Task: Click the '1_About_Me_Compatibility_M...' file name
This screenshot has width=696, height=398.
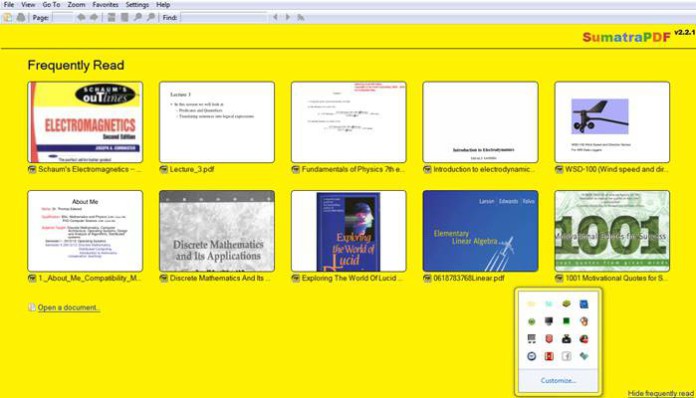Action: (x=89, y=278)
